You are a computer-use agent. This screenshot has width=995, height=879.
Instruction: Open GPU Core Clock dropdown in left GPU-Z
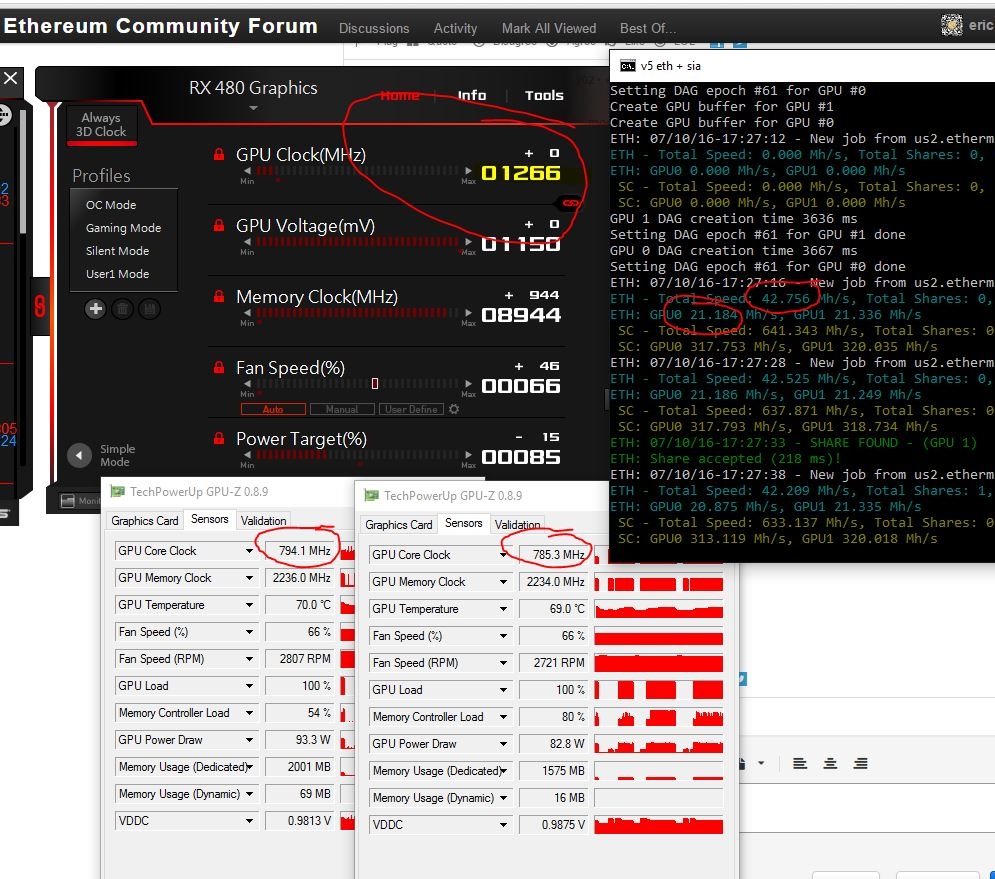(249, 551)
